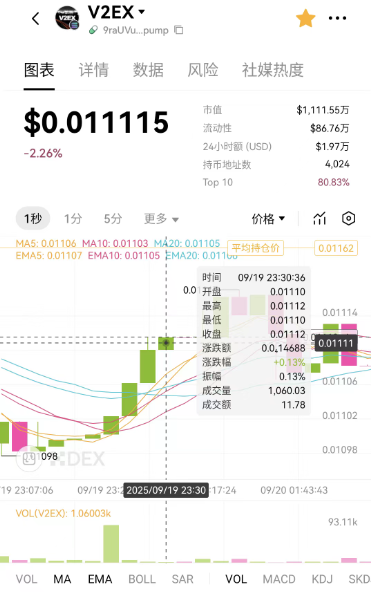Switch to the 详情 tab
The height and width of the screenshot is (607, 371).
click(x=94, y=70)
